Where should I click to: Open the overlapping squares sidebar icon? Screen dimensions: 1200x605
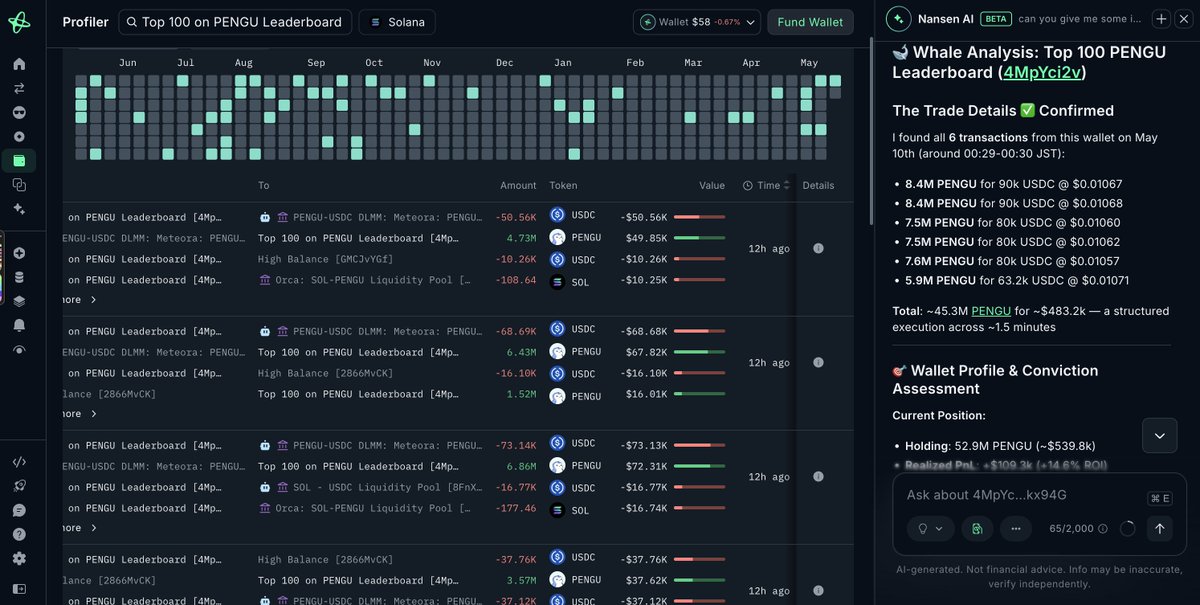coord(19,185)
